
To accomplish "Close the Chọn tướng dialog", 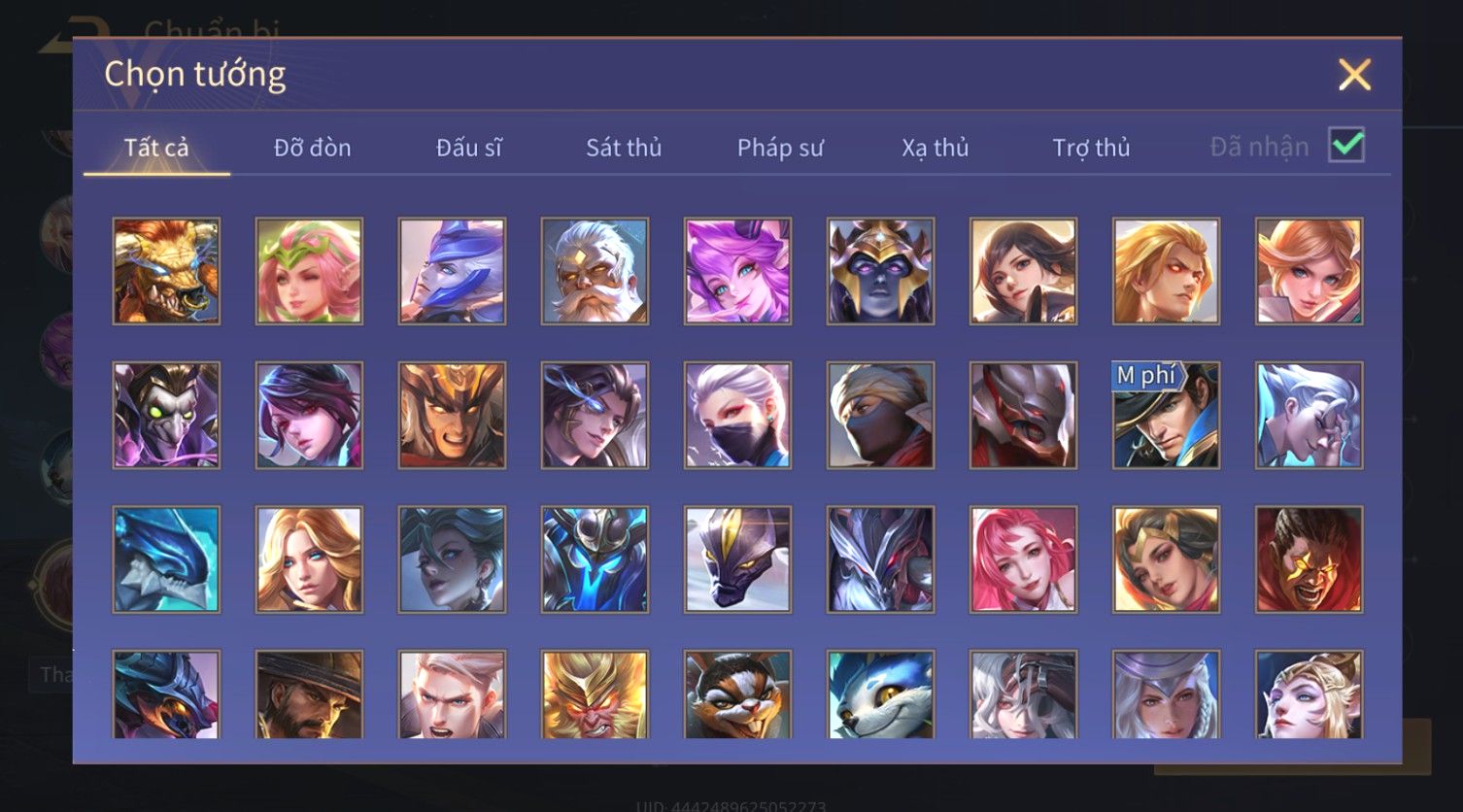I will coord(1354,75).
